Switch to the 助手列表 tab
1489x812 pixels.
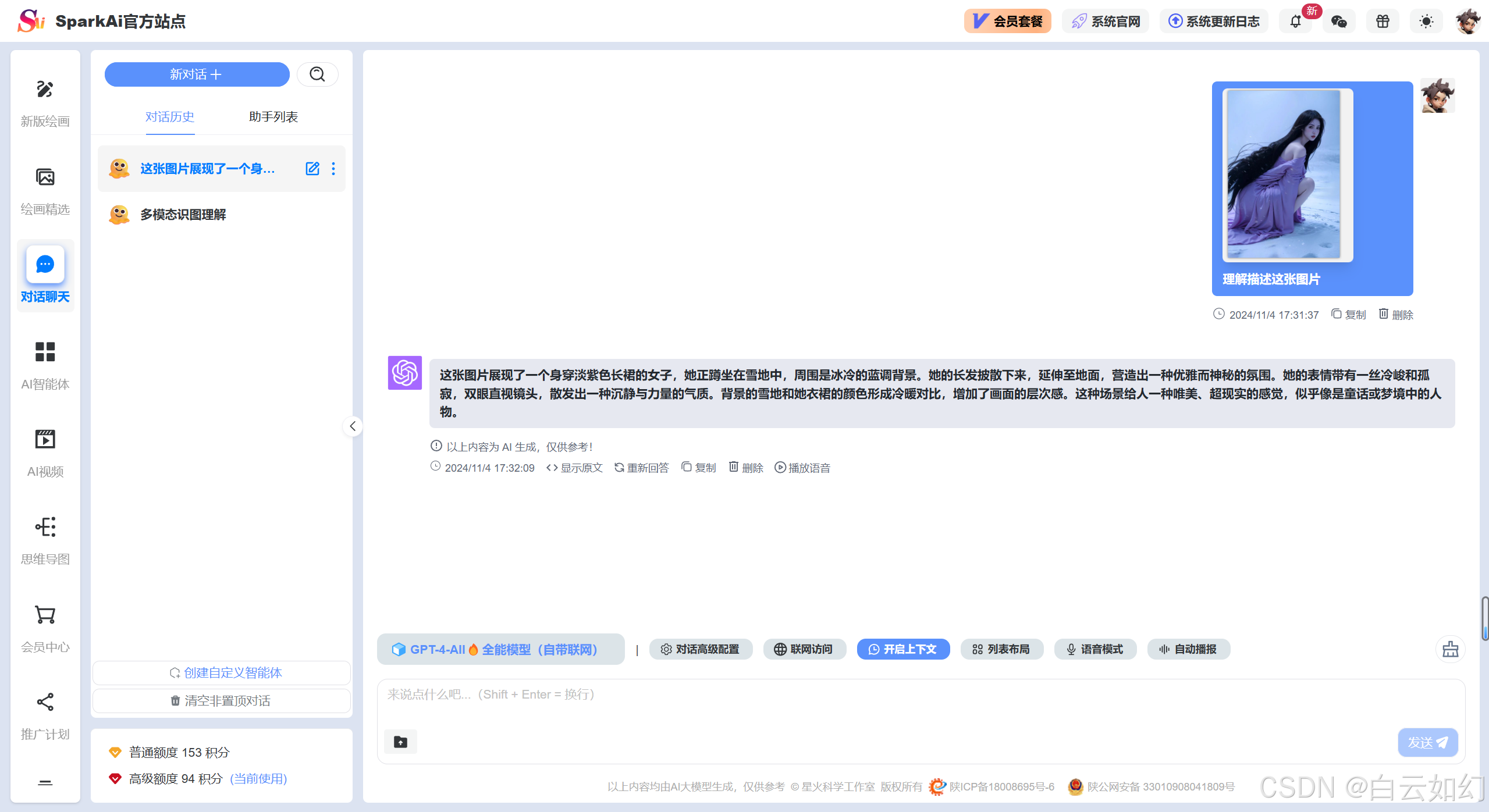(x=273, y=117)
